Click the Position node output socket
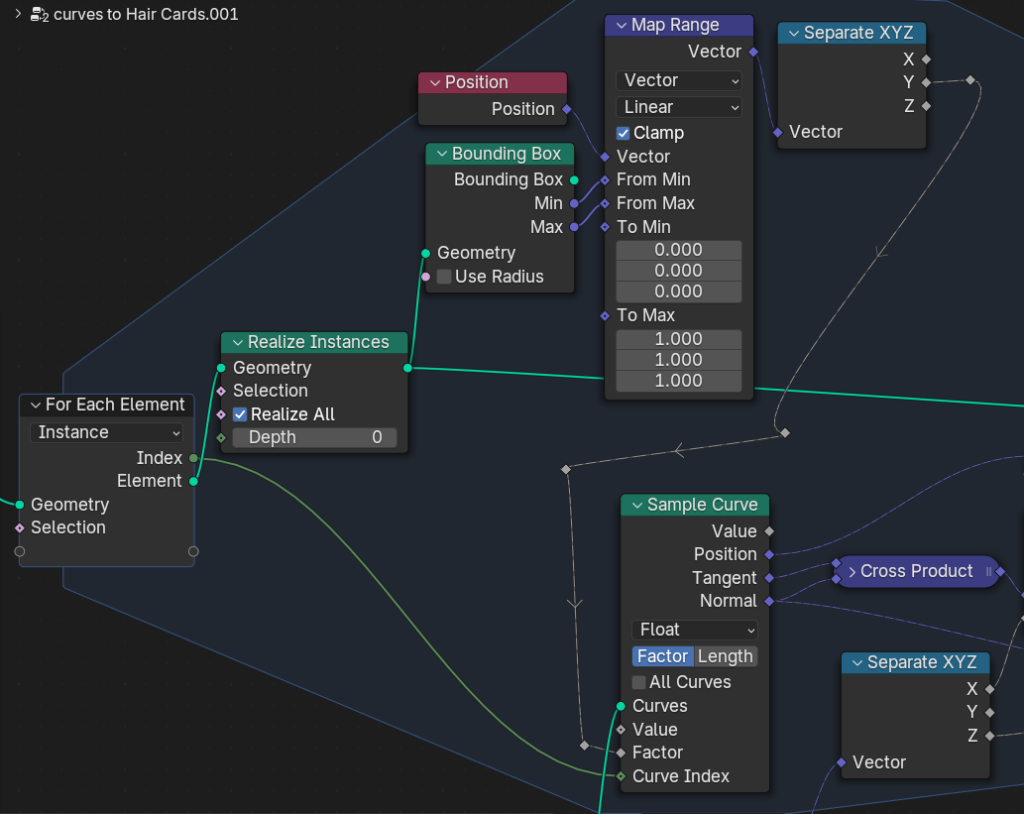 click(x=567, y=109)
